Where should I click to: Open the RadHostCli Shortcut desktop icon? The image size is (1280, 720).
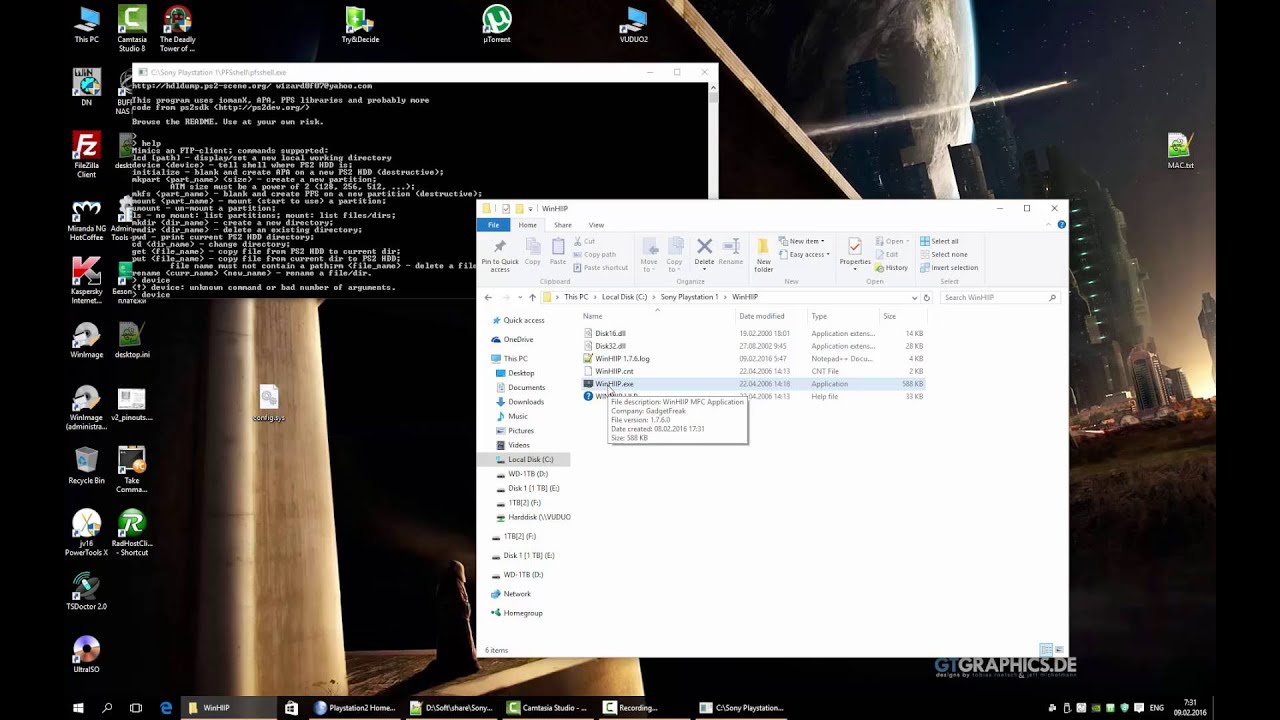click(132, 533)
